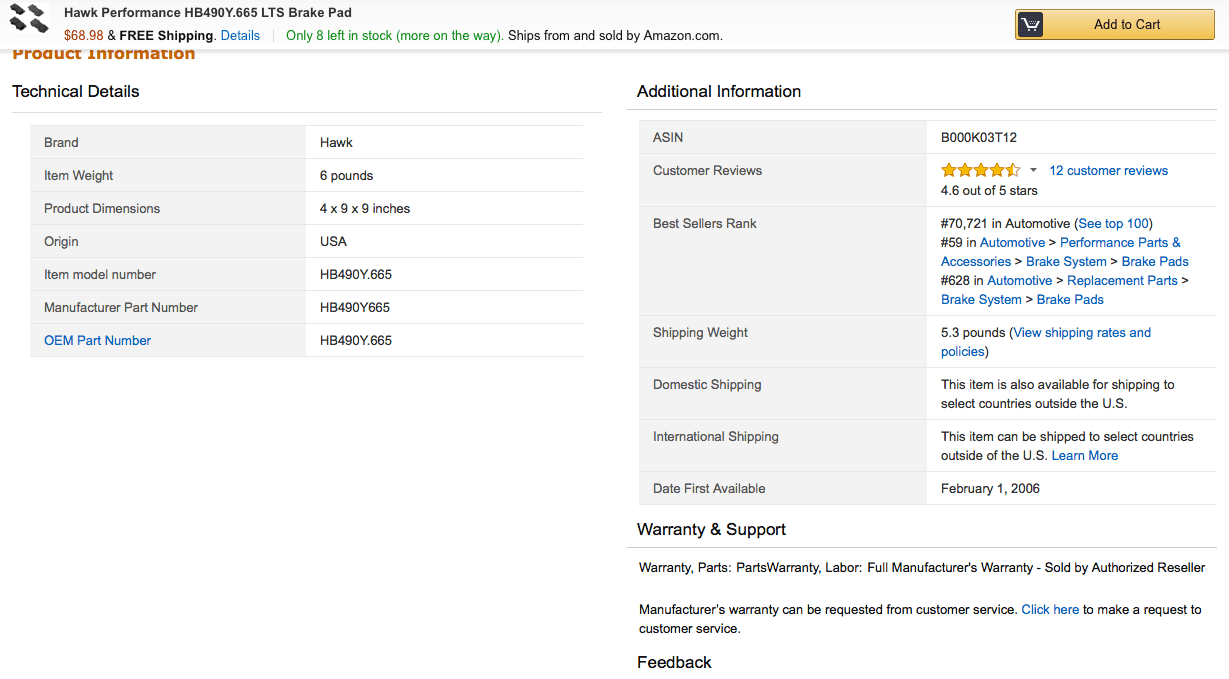The image size is (1229, 679).
Task: Open the Automotive category link
Action: pyautogui.click(x=1012, y=242)
